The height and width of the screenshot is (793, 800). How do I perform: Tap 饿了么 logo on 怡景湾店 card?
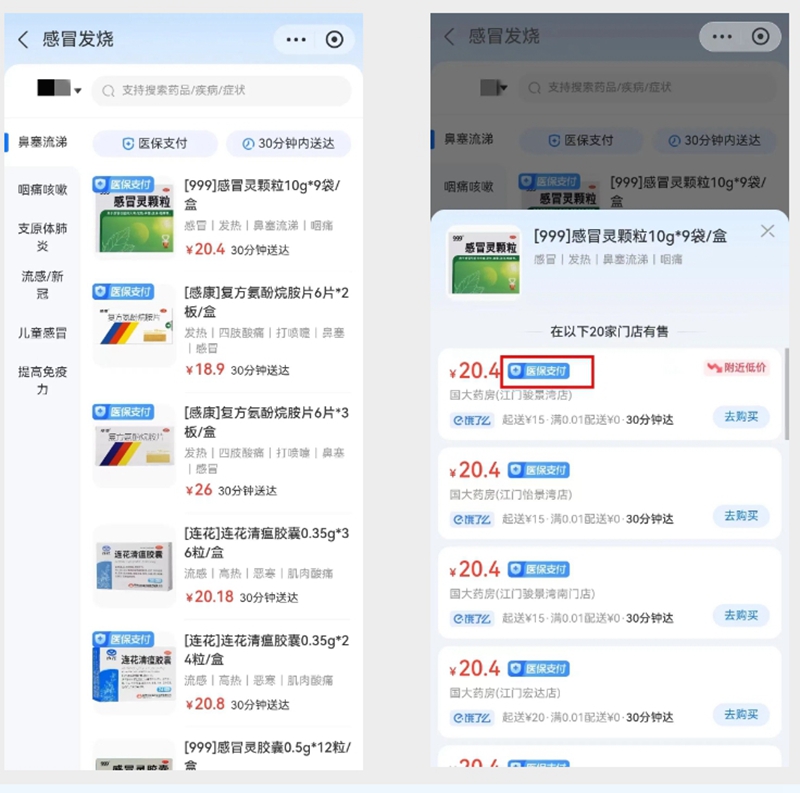pos(471,520)
